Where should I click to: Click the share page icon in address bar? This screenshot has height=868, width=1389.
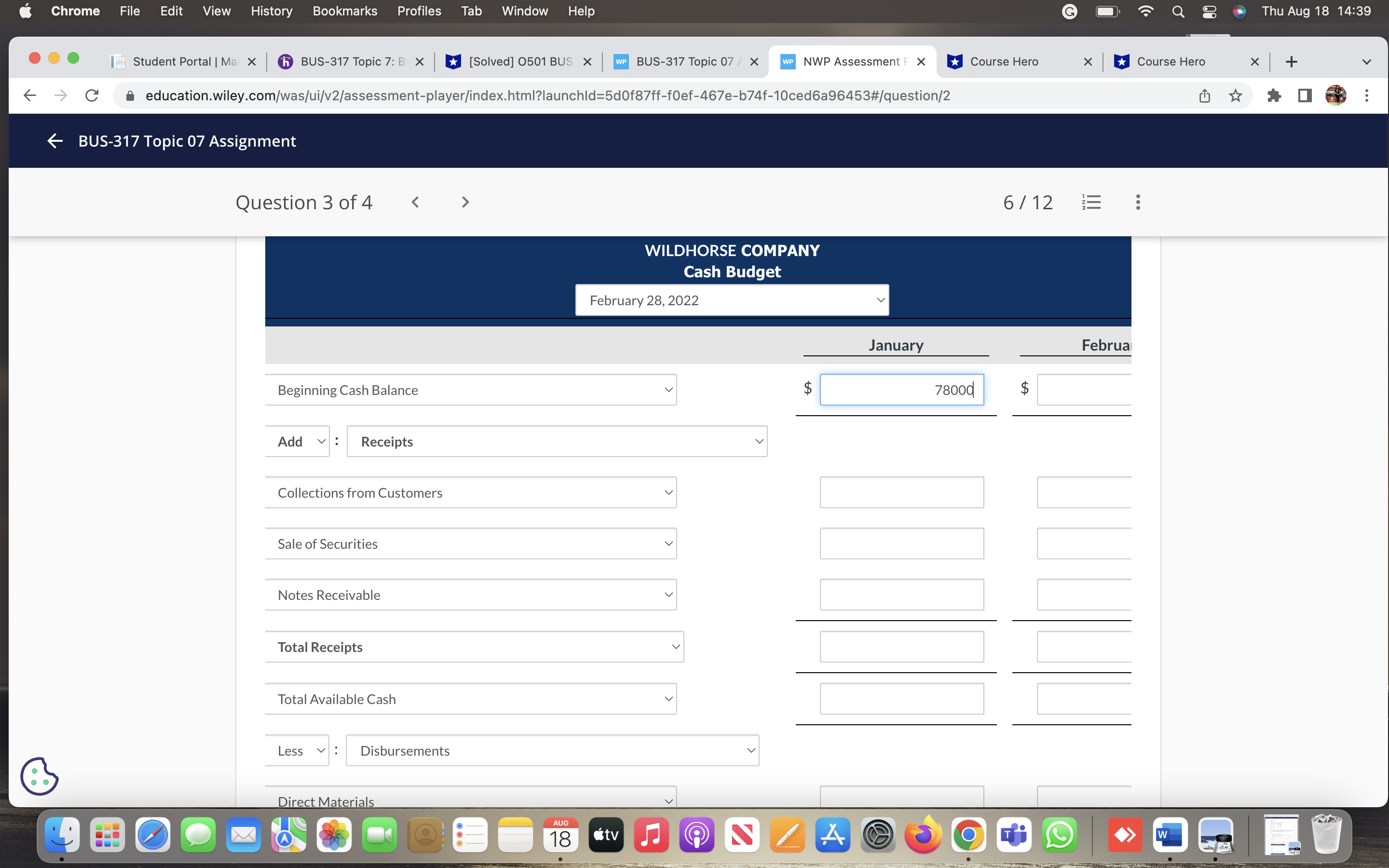1204,95
